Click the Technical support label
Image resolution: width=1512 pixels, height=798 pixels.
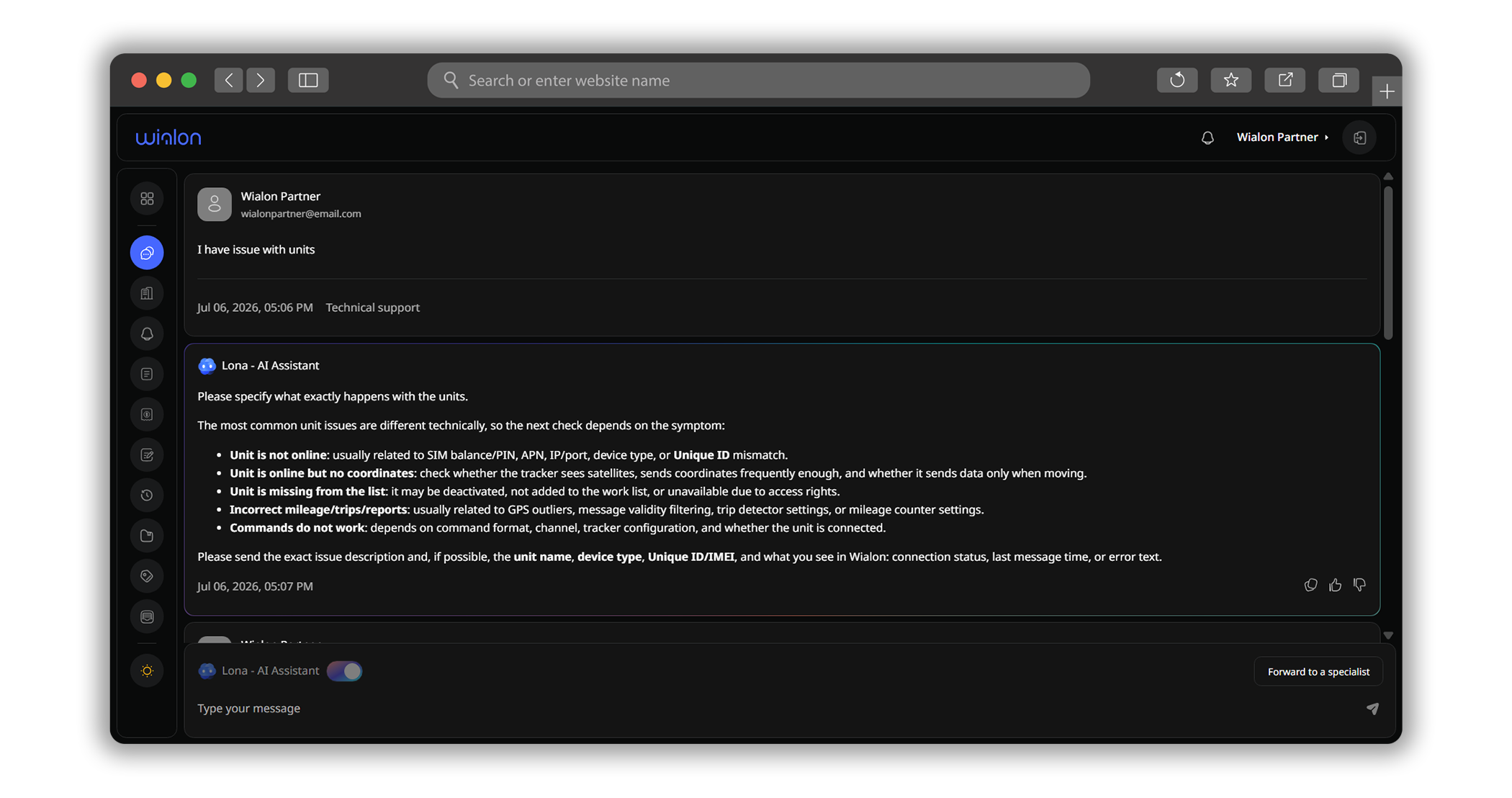pos(372,308)
